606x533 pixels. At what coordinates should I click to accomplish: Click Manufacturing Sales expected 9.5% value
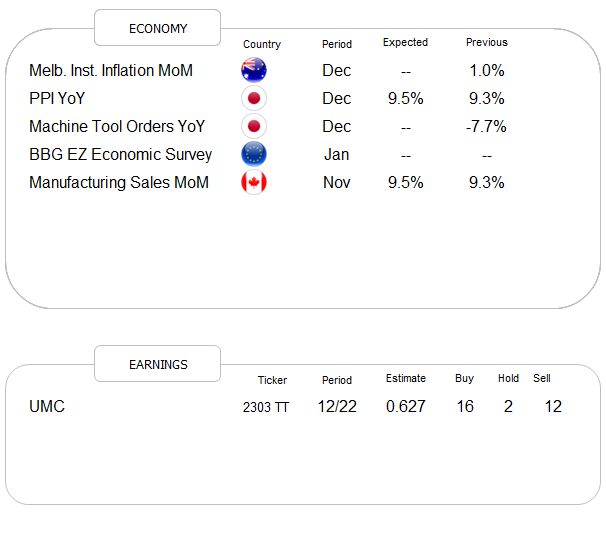point(406,182)
